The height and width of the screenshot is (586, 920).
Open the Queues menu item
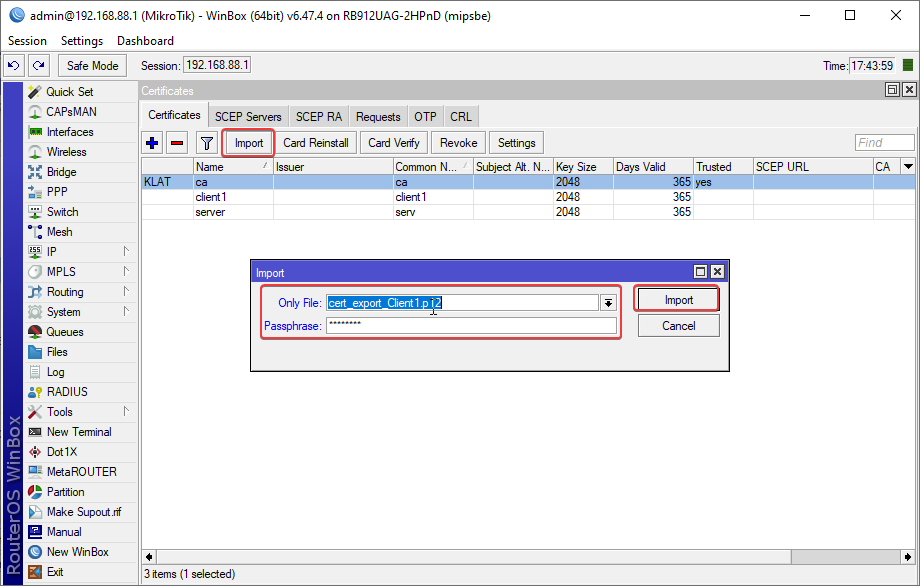80,332
